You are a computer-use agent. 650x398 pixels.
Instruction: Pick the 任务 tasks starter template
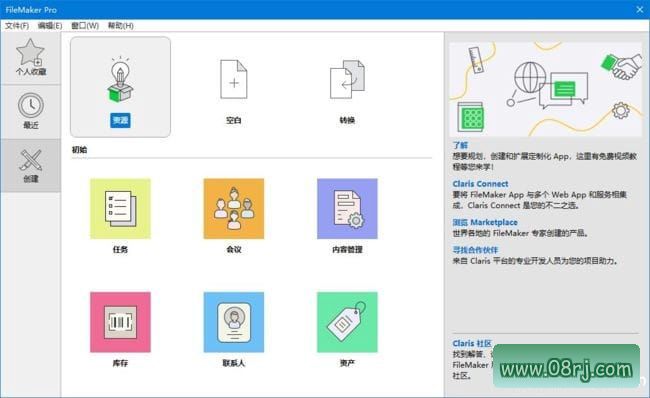click(x=120, y=209)
